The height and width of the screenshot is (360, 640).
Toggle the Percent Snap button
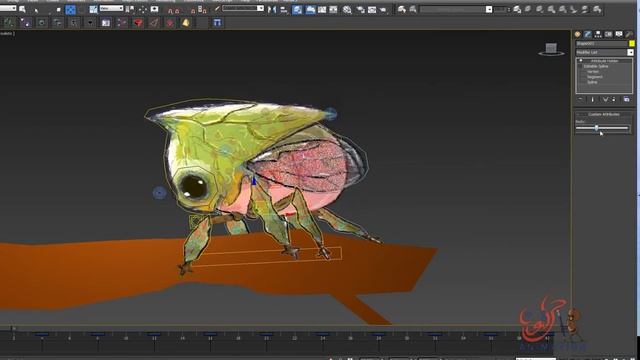[x=193, y=10]
